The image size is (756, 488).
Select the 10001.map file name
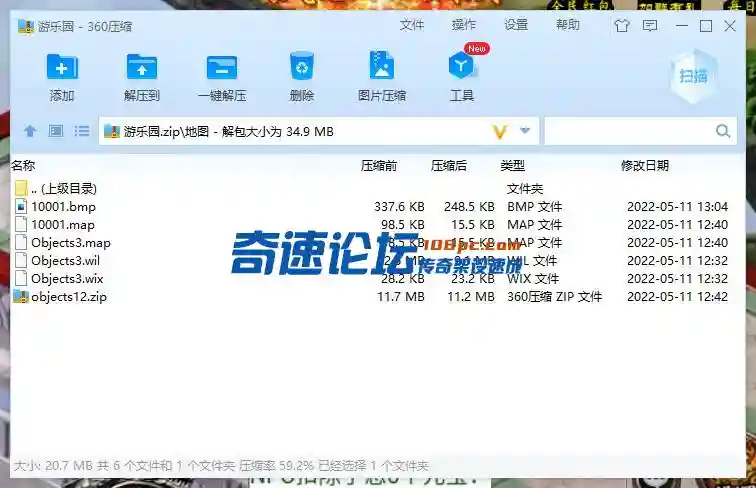(63, 225)
